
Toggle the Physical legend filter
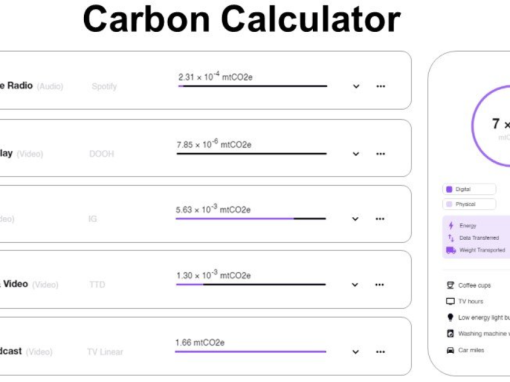[469, 204]
